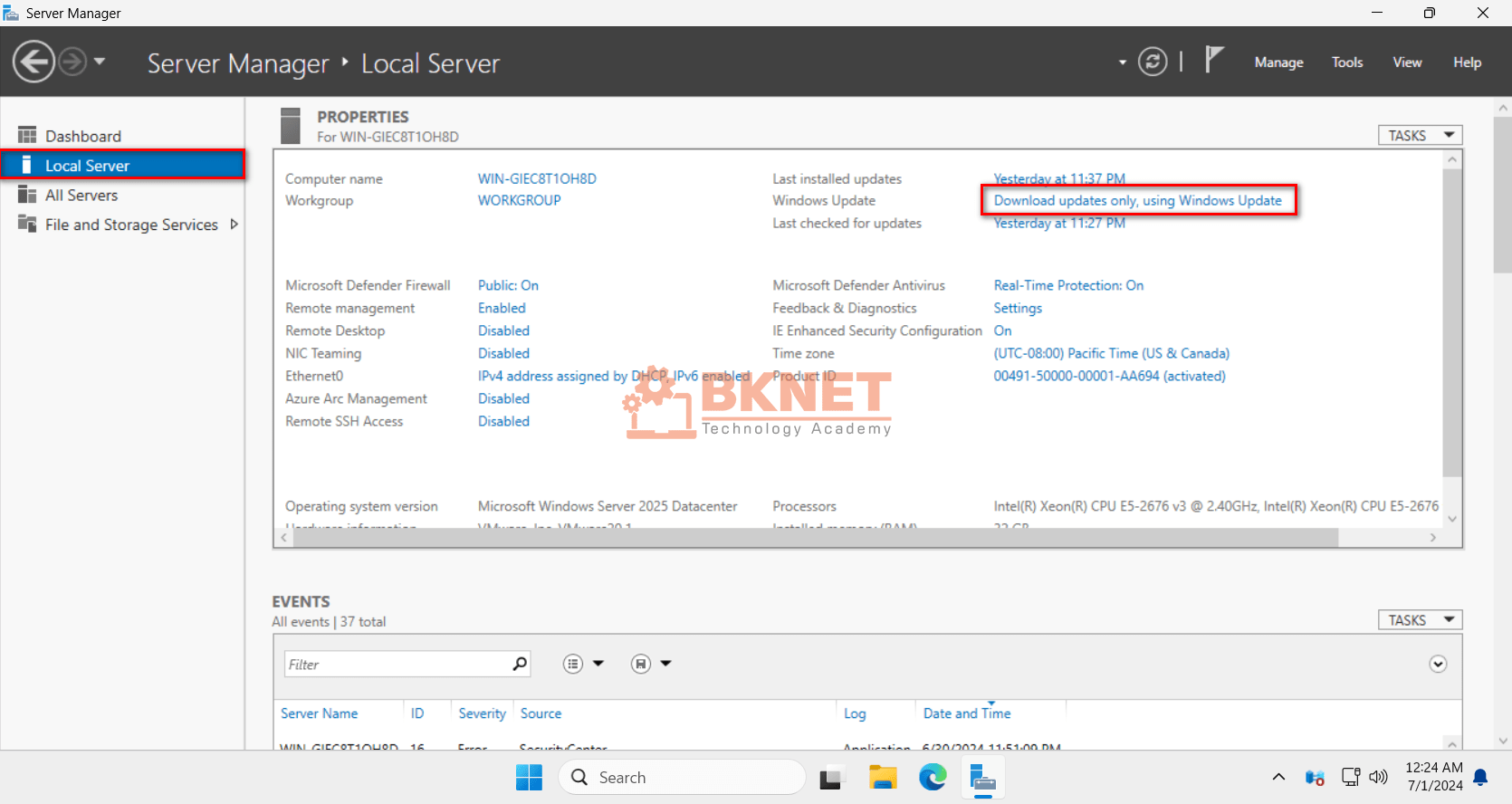Click Last checked for updates value

1059,223
